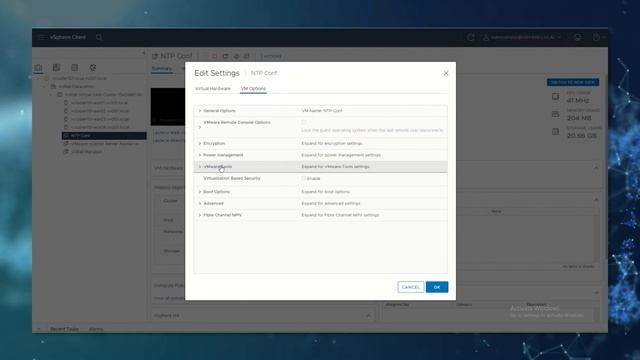Open the Alarms tab at bottom
Image resolution: width=640 pixels, height=360 pixels.
[96, 329]
